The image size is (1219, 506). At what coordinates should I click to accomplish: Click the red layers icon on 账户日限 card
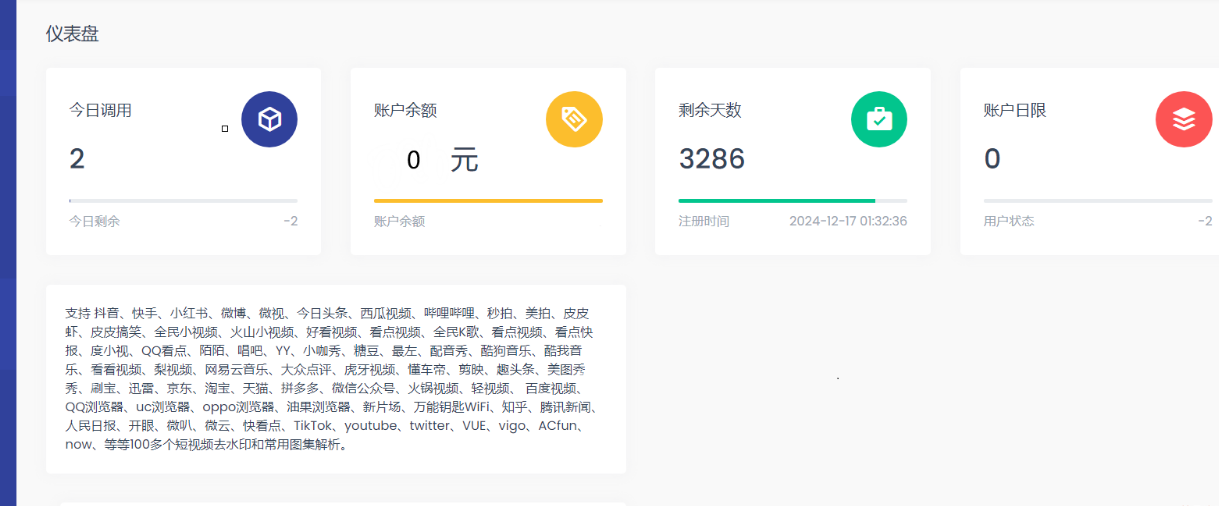point(1184,120)
